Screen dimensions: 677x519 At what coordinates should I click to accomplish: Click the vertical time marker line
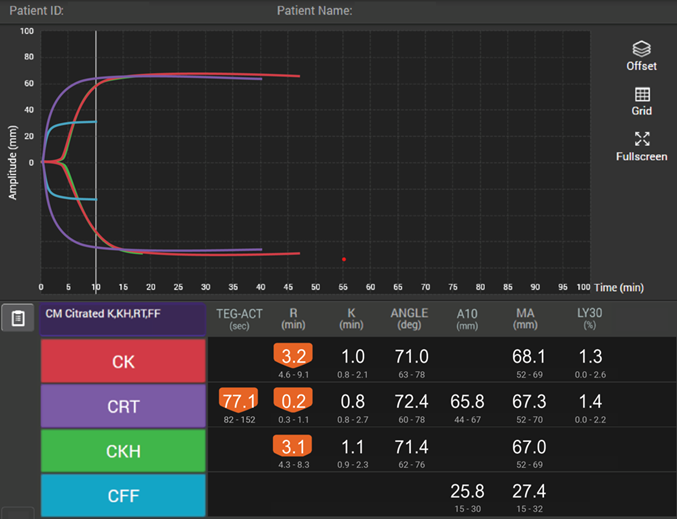point(96,162)
